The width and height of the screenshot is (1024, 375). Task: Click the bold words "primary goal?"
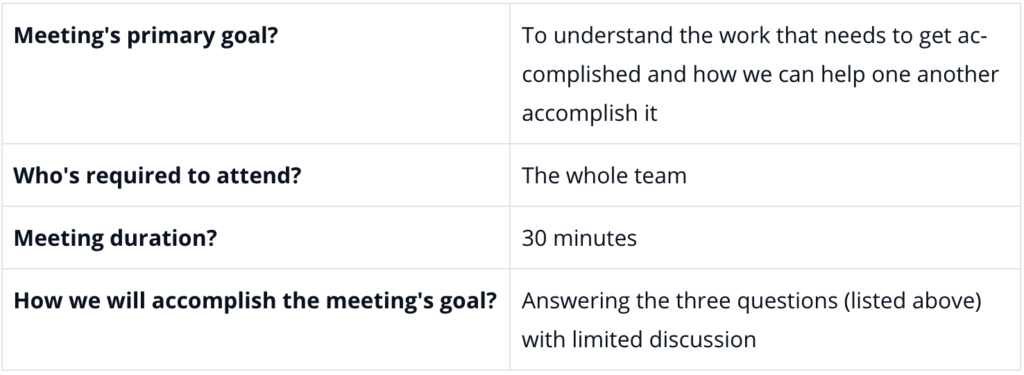click(202, 35)
